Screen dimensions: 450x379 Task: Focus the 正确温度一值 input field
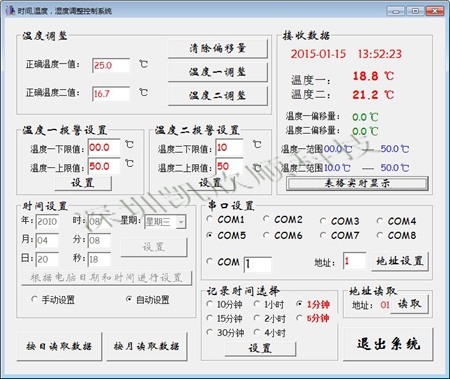111,65
